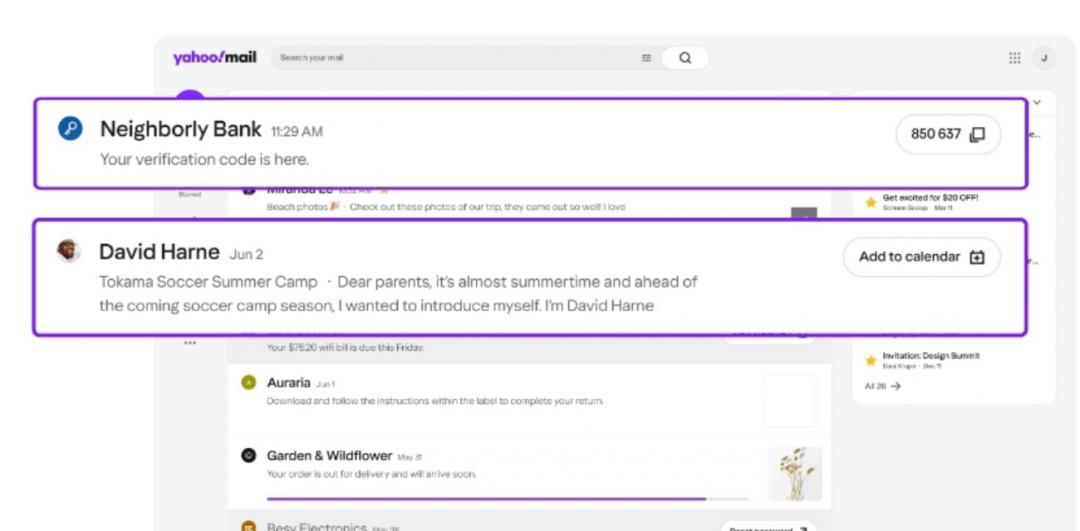Open Get excited for $20 OFF item
Screen dimensions: 1080x531
(x=929, y=198)
